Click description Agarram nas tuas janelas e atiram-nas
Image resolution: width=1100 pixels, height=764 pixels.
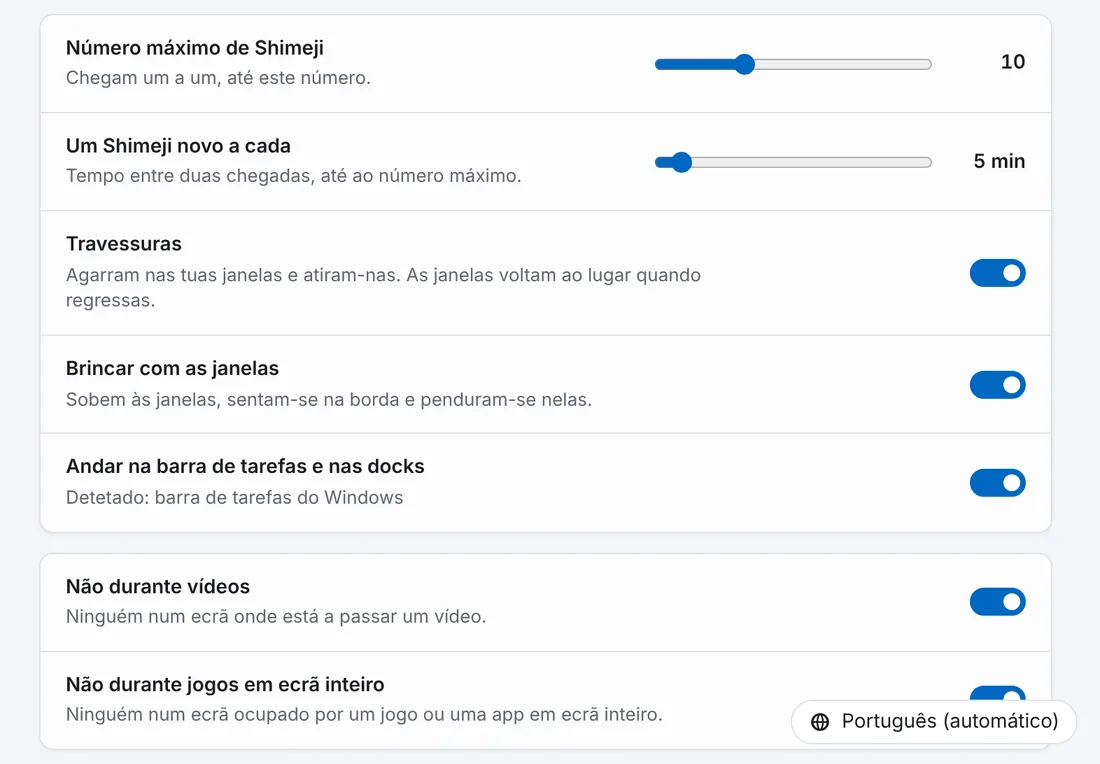coord(383,287)
